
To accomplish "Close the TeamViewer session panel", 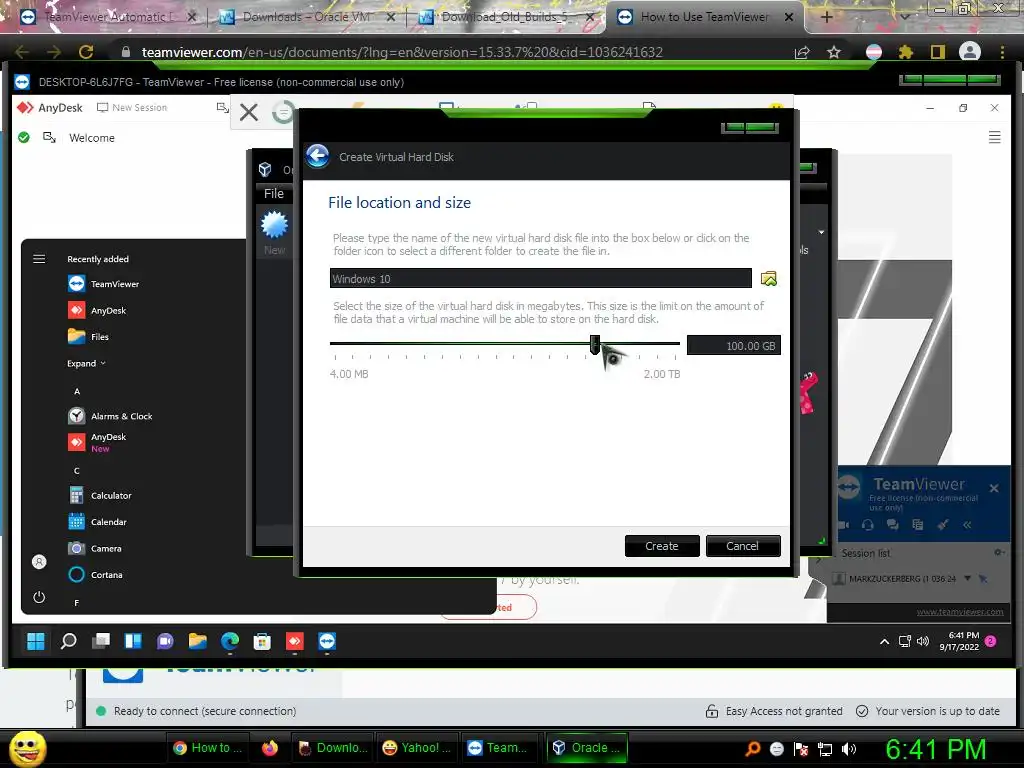I will (x=994, y=488).
